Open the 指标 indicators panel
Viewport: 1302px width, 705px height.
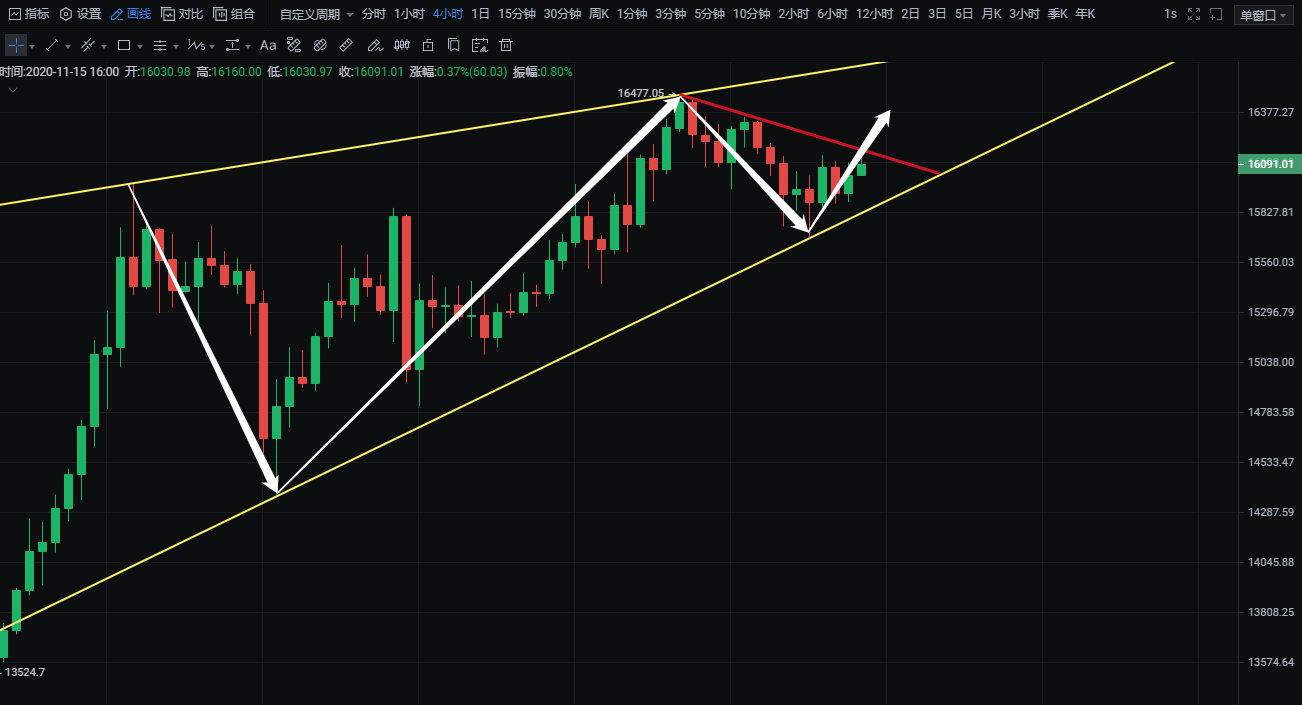pos(29,14)
